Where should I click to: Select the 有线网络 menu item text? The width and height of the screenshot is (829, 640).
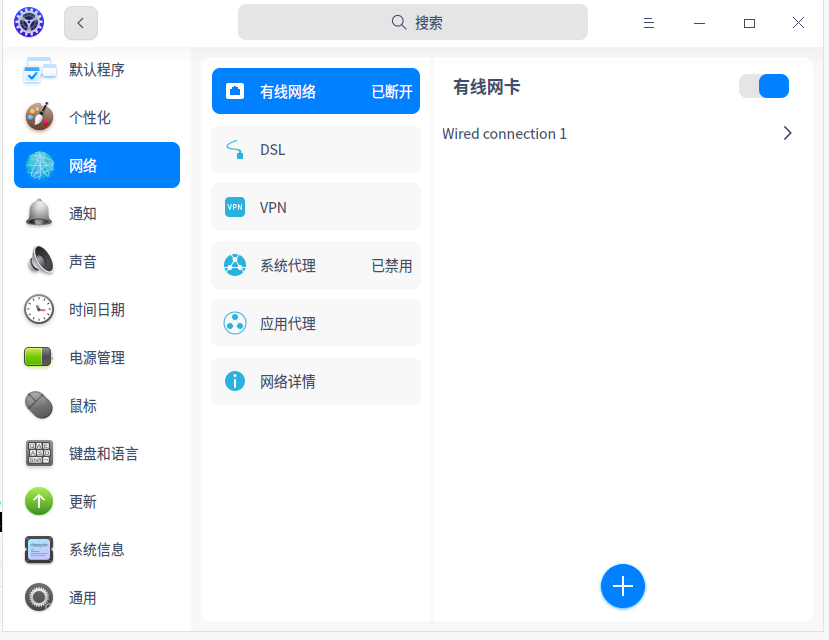[x=288, y=92]
